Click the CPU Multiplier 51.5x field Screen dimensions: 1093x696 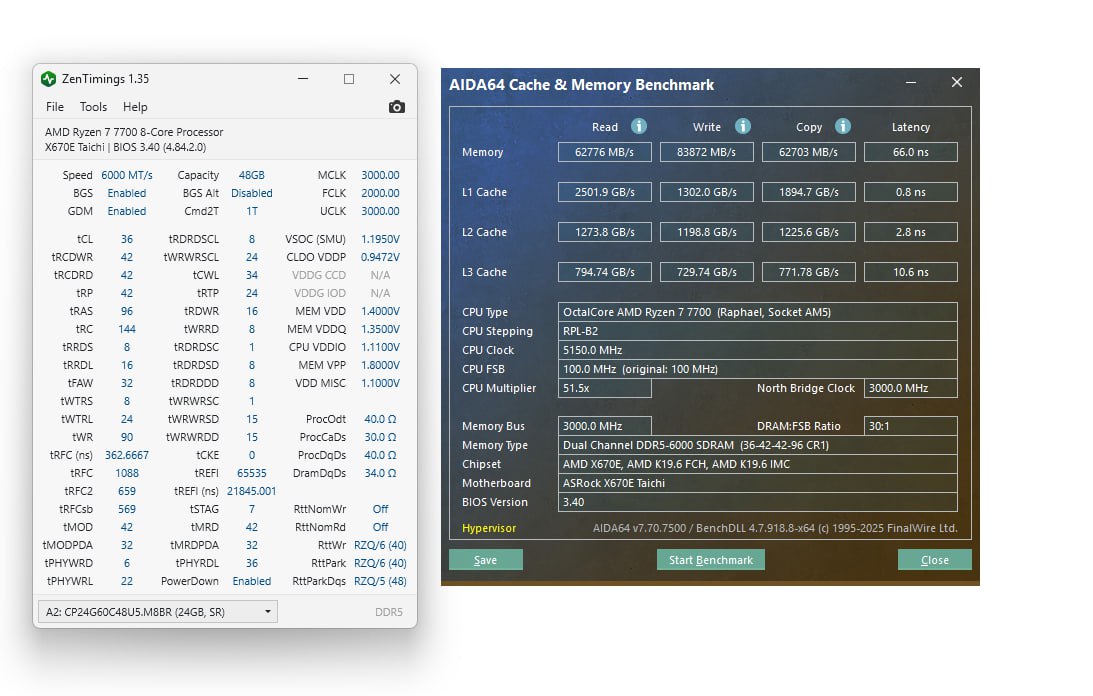point(604,388)
